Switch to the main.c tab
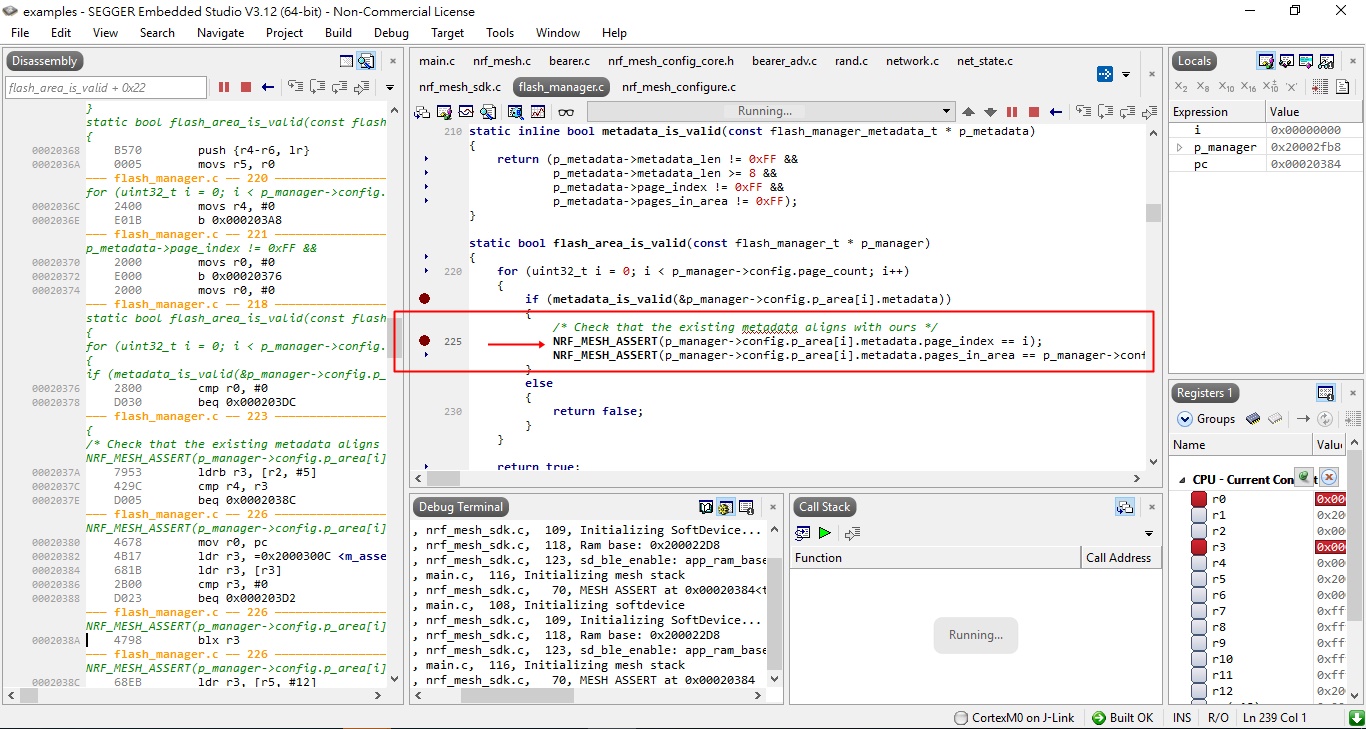The image size is (1366, 729). pos(437,61)
